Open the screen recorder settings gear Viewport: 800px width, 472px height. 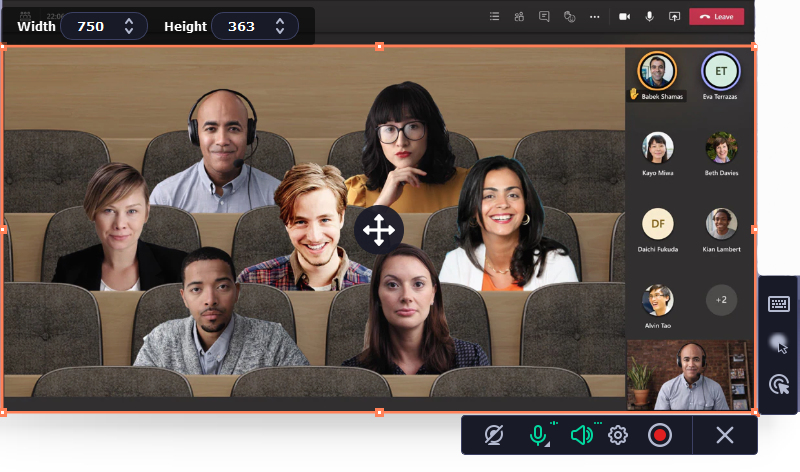[x=618, y=435]
